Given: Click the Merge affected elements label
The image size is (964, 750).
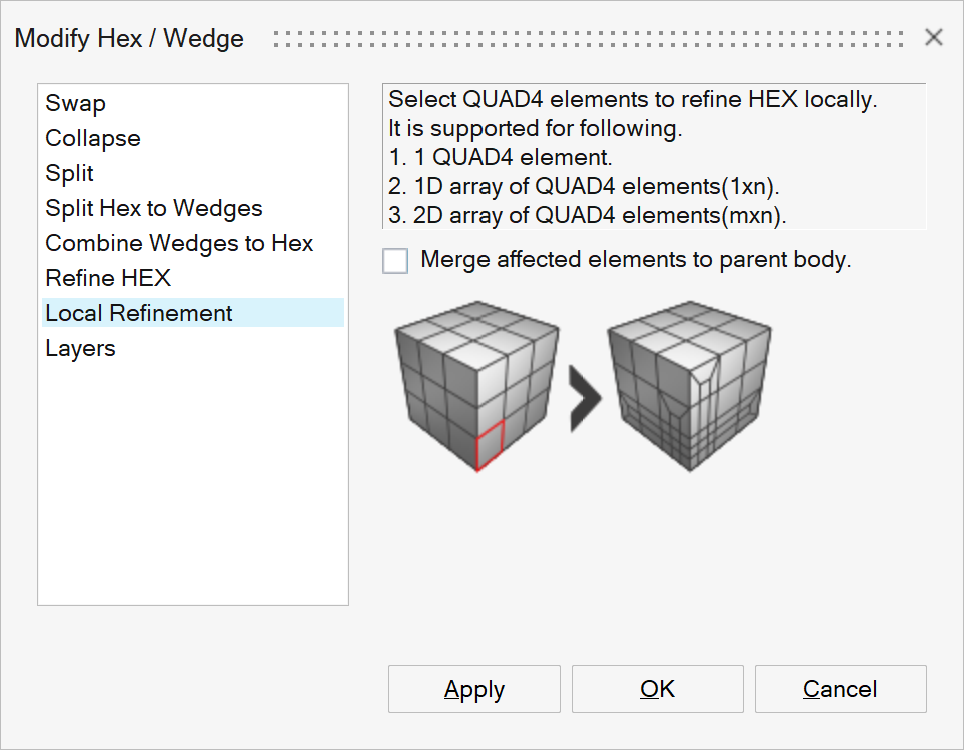Looking at the screenshot, I should [x=635, y=260].
